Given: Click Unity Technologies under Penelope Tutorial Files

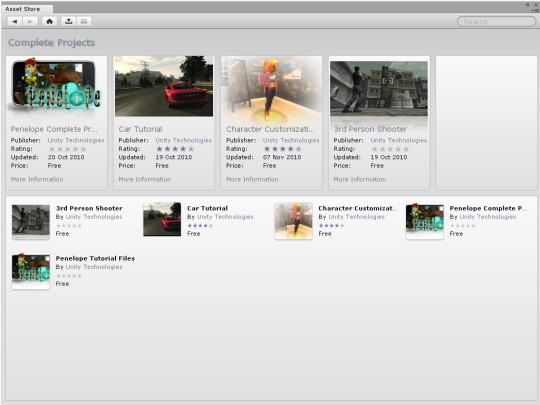Looking at the screenshot, I should tap(94, 267).
